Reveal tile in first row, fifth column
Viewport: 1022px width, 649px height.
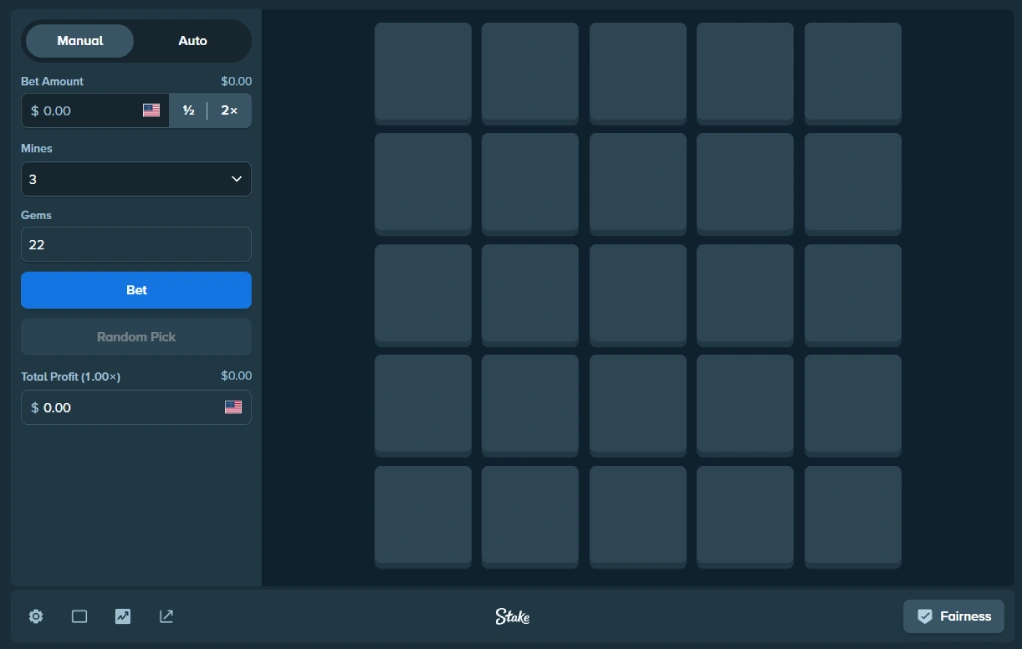[853, 74]
